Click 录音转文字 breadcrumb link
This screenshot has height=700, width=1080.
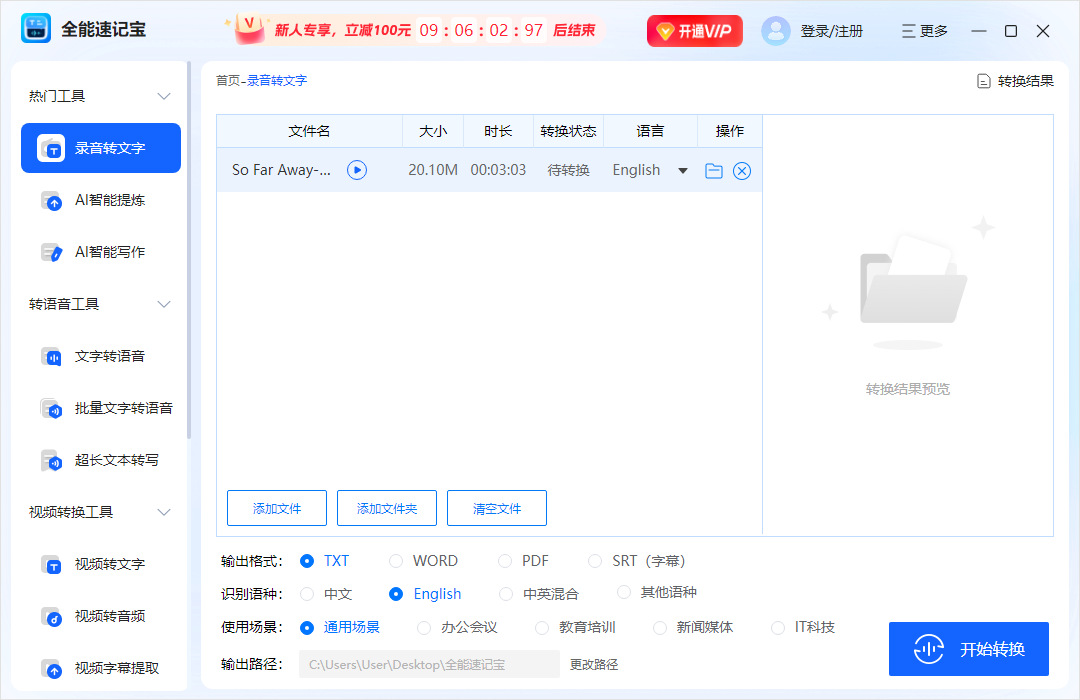coord(277,81)
